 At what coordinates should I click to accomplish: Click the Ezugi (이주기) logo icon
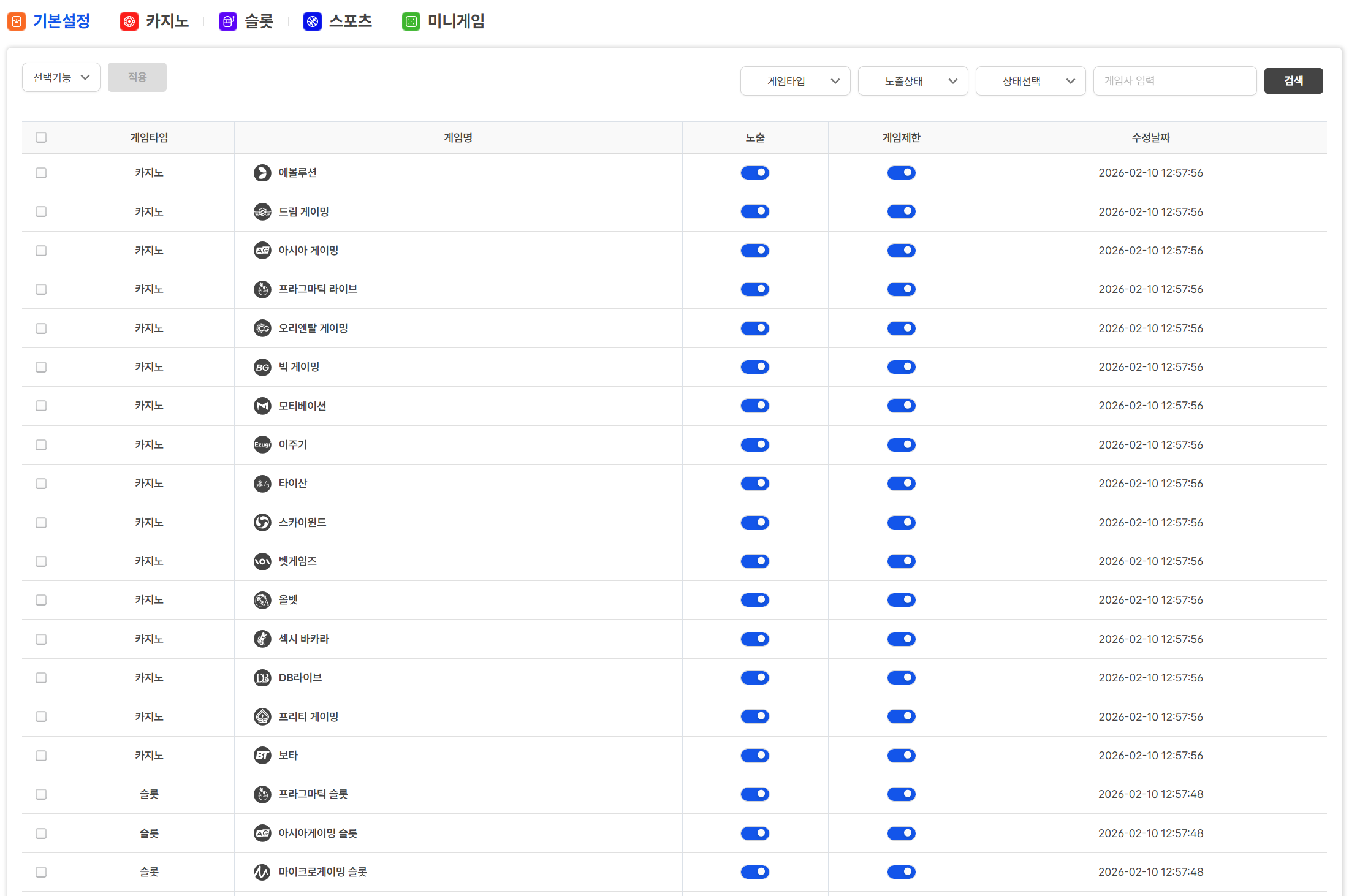pyautogui.click(x=262, y=445)
